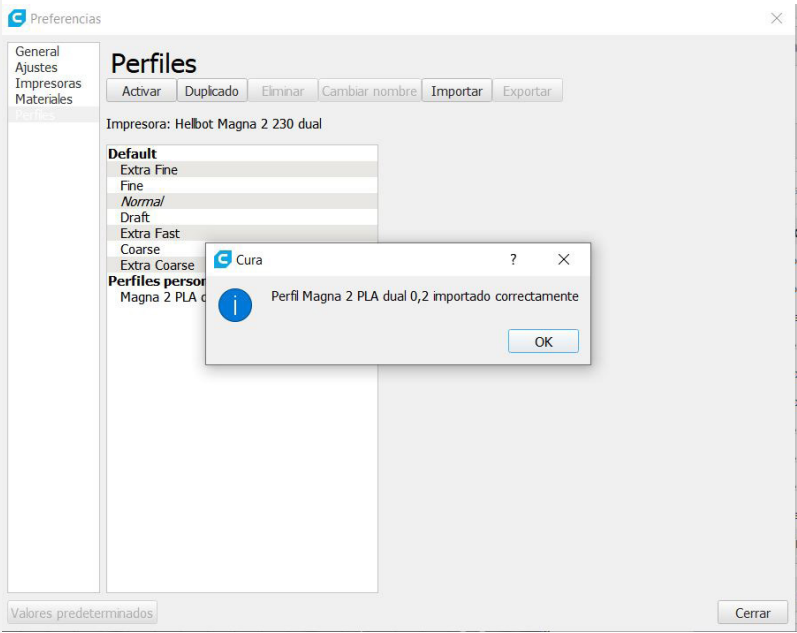Click the Cambiar nombre button

370,91
